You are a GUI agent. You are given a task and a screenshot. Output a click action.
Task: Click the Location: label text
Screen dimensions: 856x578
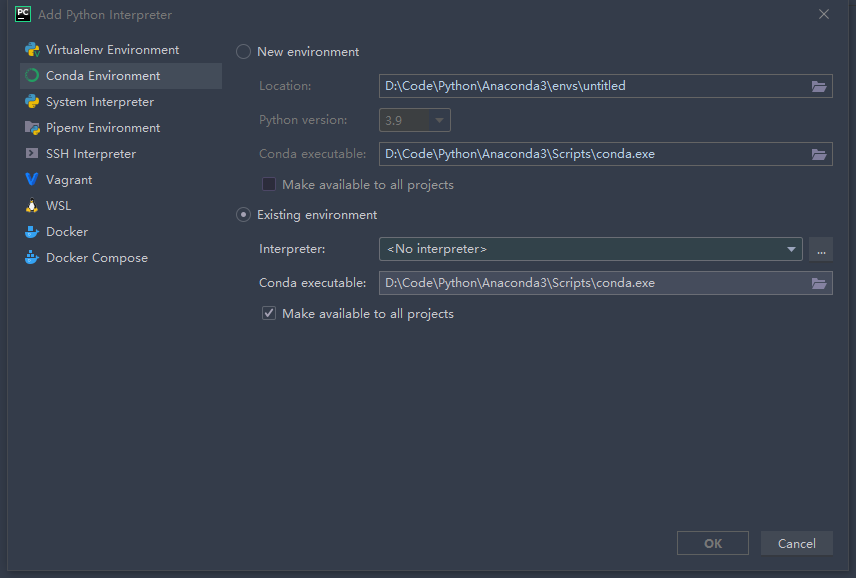(x=285, y=86)
